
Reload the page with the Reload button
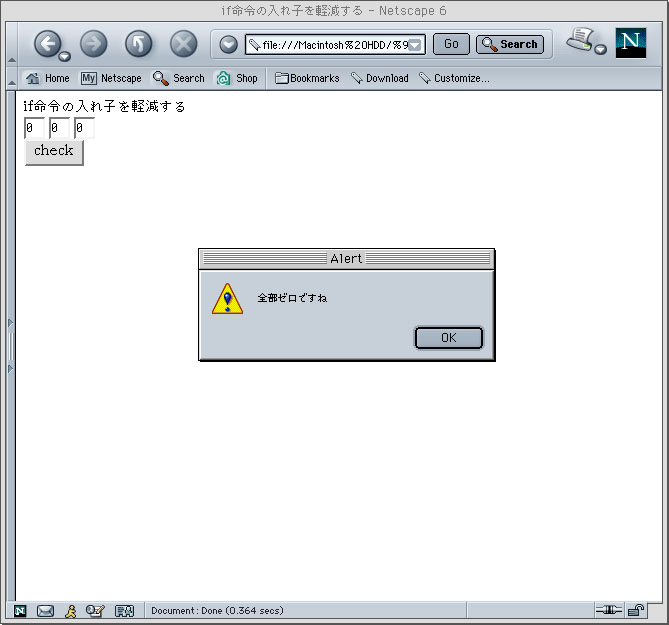(138, 44)
